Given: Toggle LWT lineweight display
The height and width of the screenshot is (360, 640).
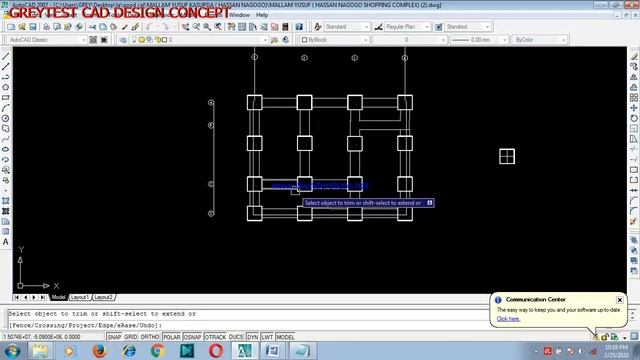Looking at the screenshot, I should click(x=267, y=337).
